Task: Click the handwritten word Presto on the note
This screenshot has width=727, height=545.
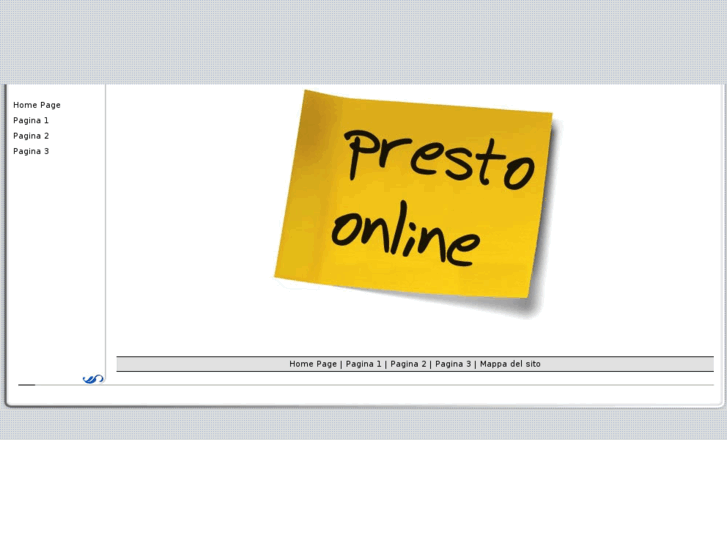Action: click(x=438, y=160)
